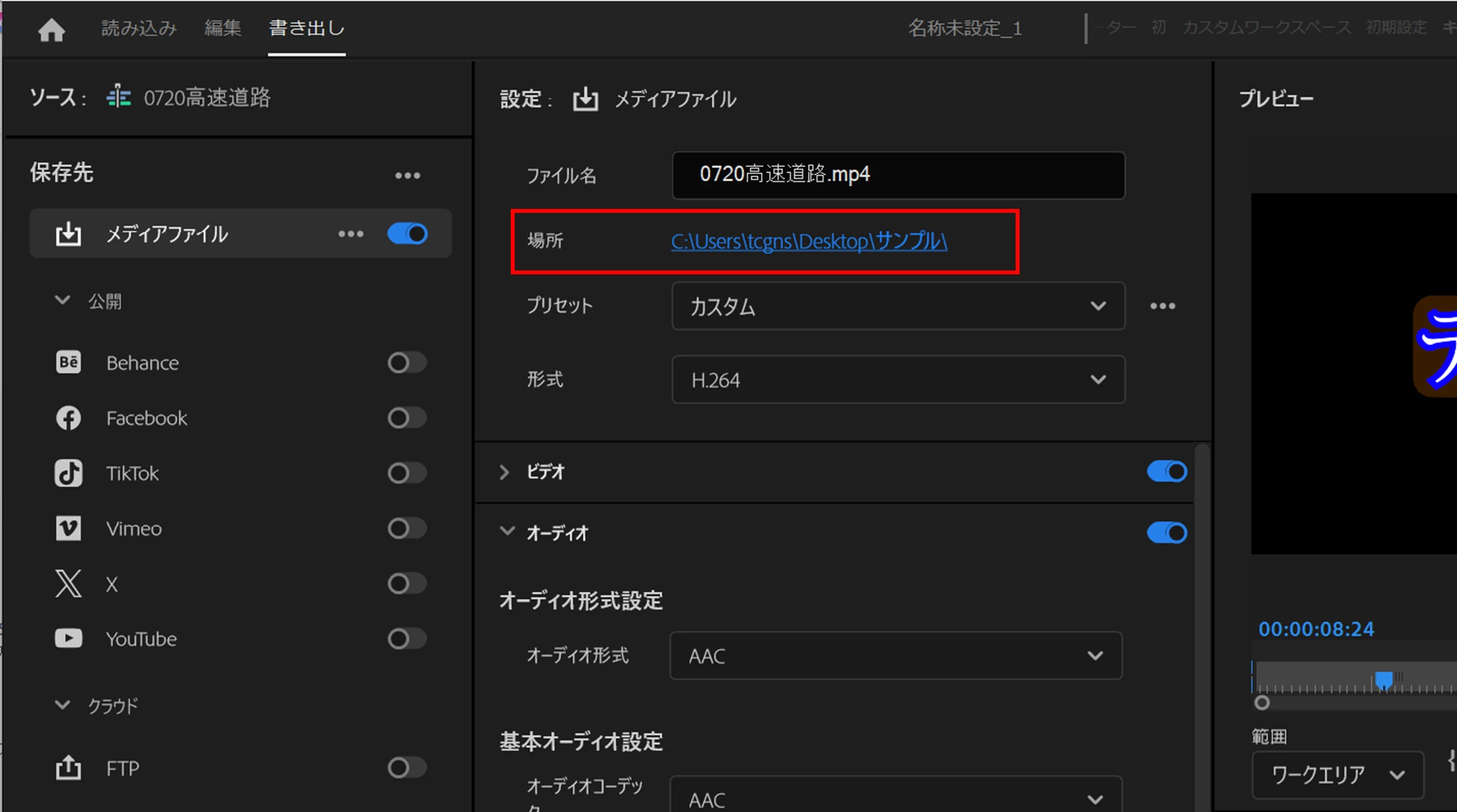
Task: Click the TikTok icon
Action: (x=68, y=473)
